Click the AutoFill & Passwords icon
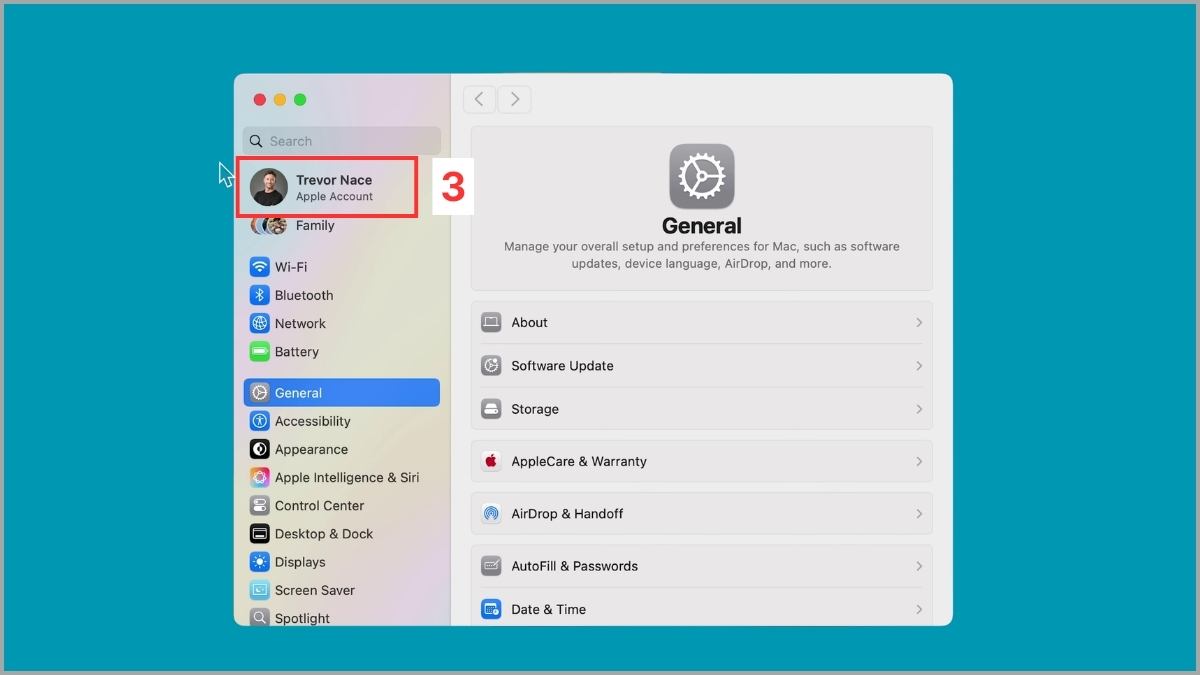Viewport: 1200px width, 675px height. [491, 566]
